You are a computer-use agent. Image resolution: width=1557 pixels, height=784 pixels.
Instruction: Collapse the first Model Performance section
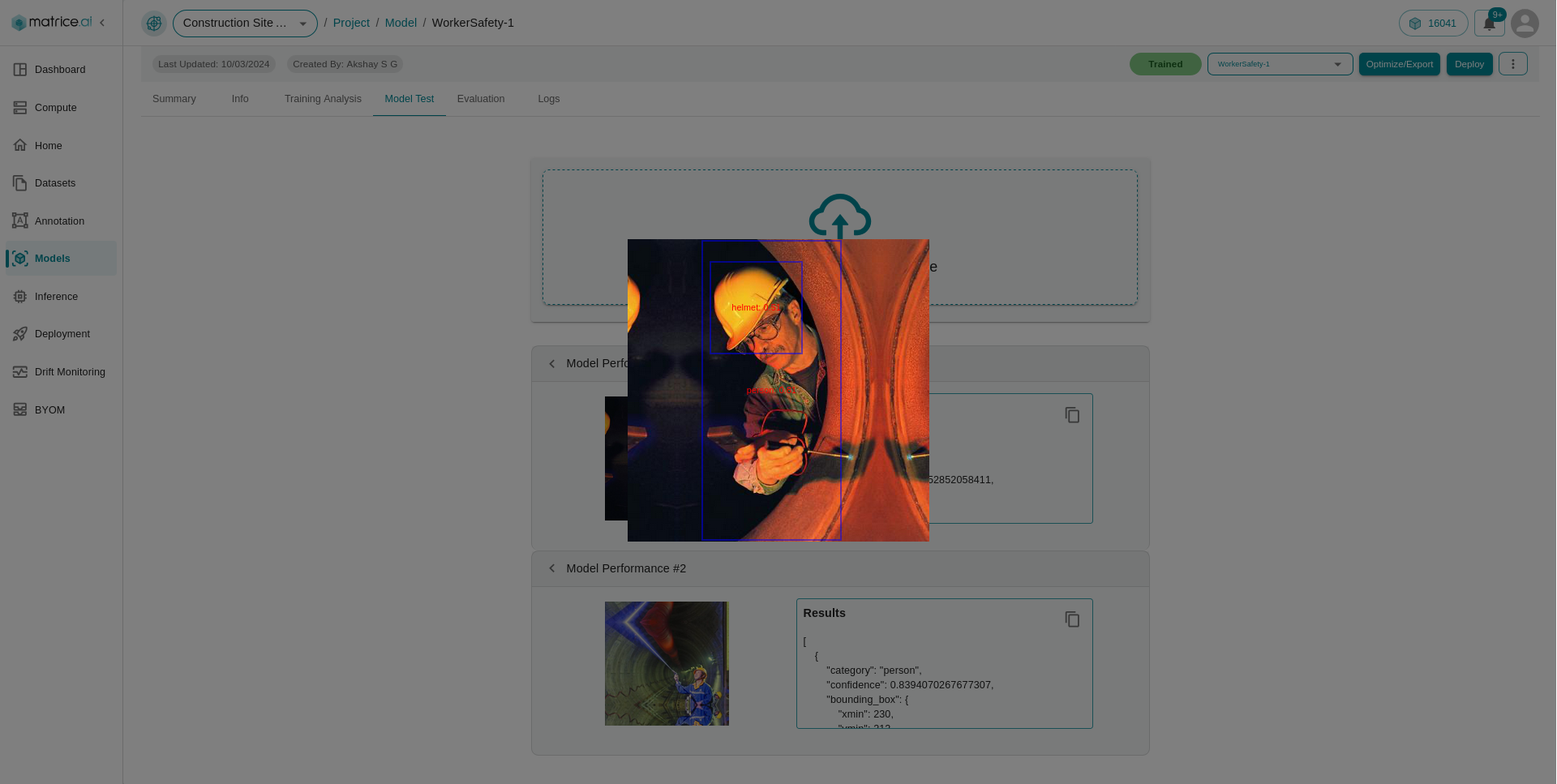(x=552, y=363)
